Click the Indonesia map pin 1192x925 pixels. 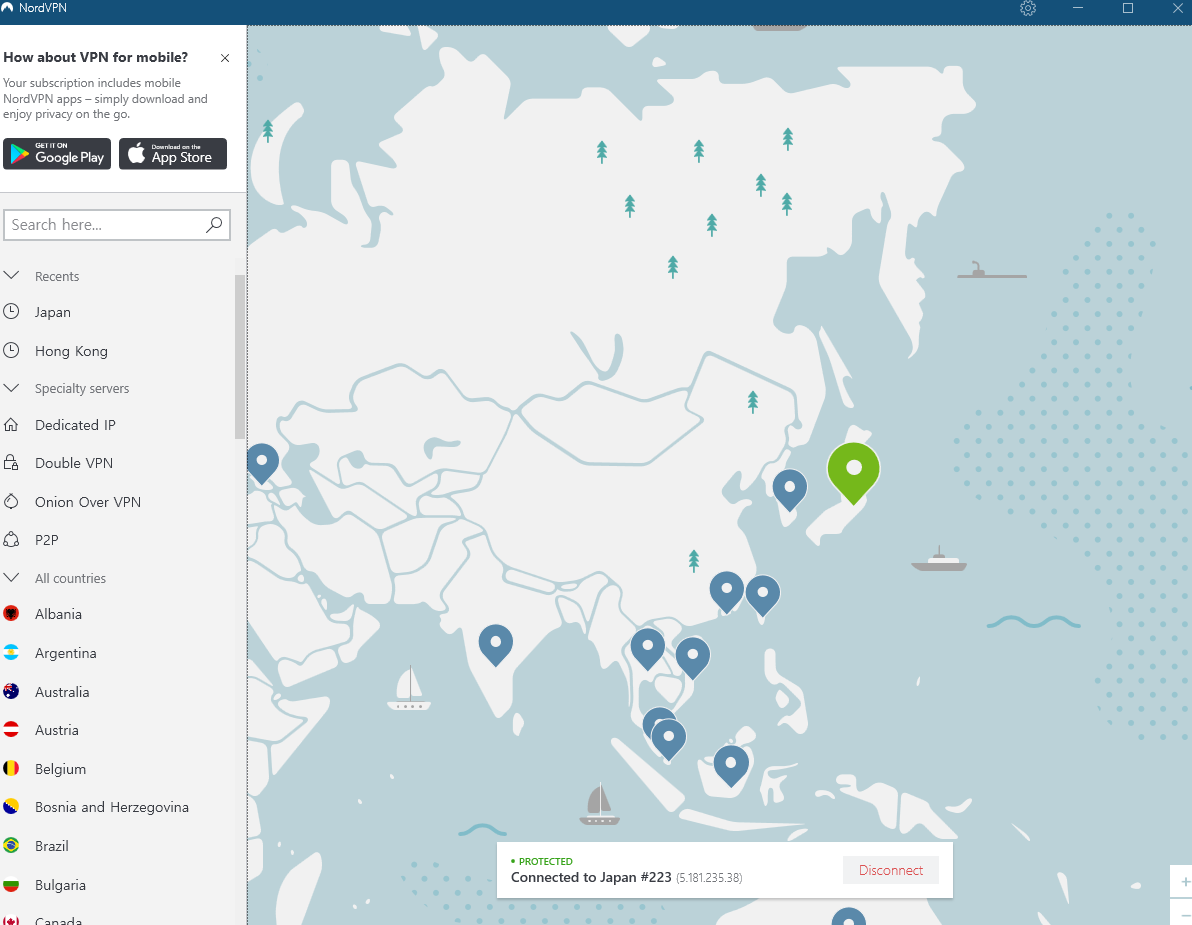point(731,766)
